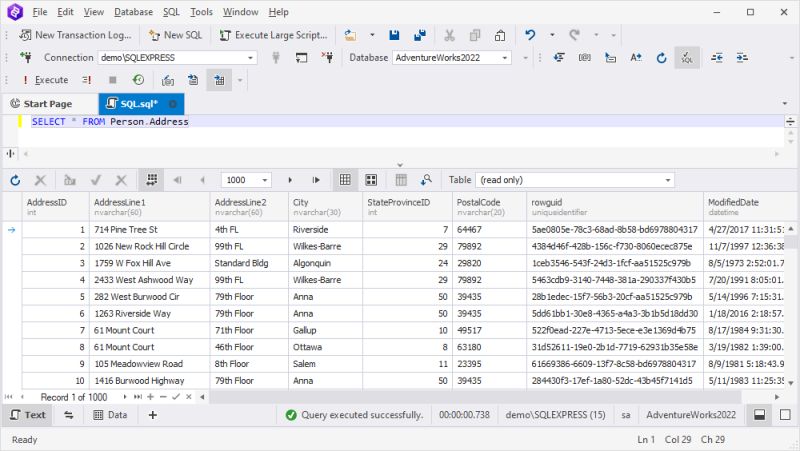This screenshot has height=451, width=800.
Task: Click the find in grid search icon
Action: point(426,180)
